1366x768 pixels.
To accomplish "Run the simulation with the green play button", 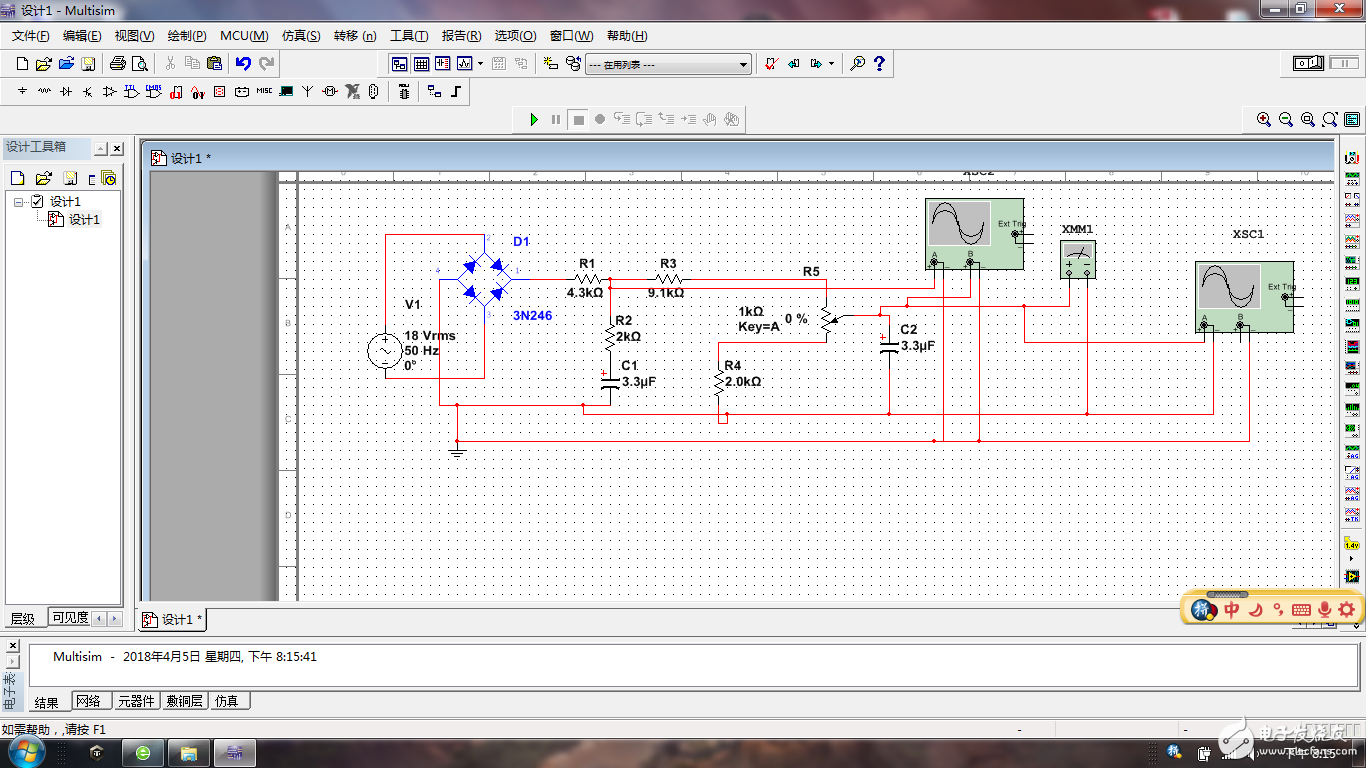I will (534, 119).
